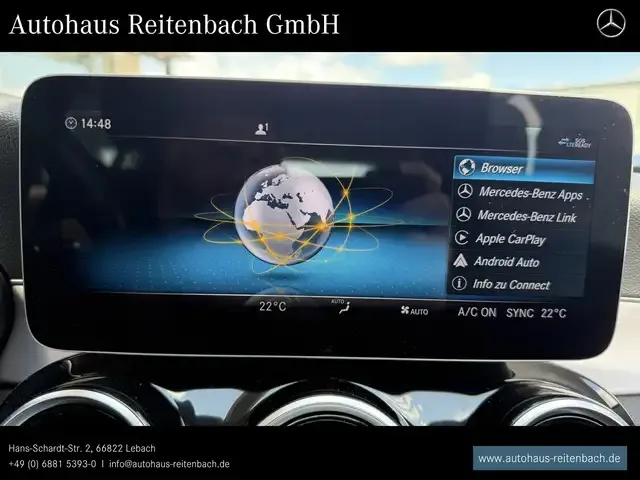Toggle the SYNC climate setting

coord(520,313)
